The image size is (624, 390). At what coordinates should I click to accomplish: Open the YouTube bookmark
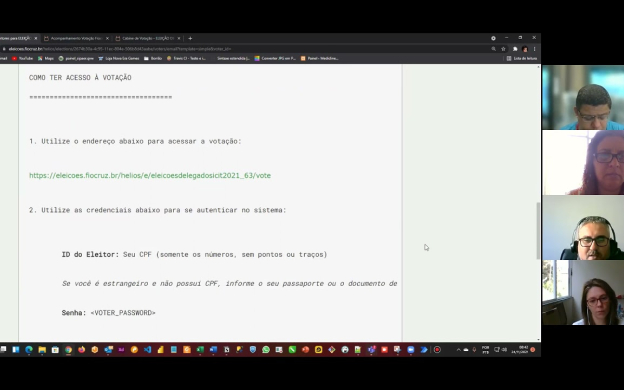click(x=22, y=58)
